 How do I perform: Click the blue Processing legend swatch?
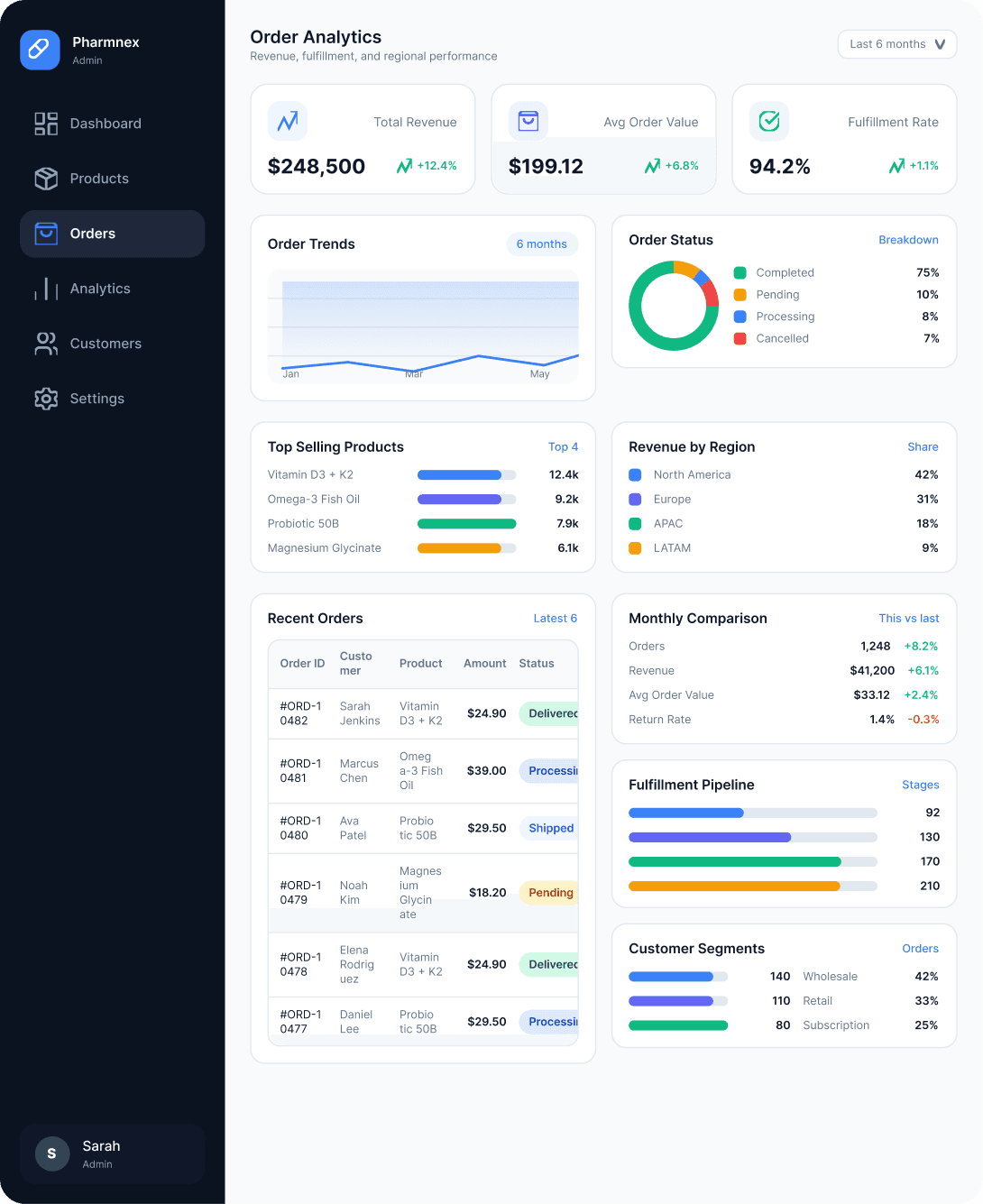tap(740, 317)
